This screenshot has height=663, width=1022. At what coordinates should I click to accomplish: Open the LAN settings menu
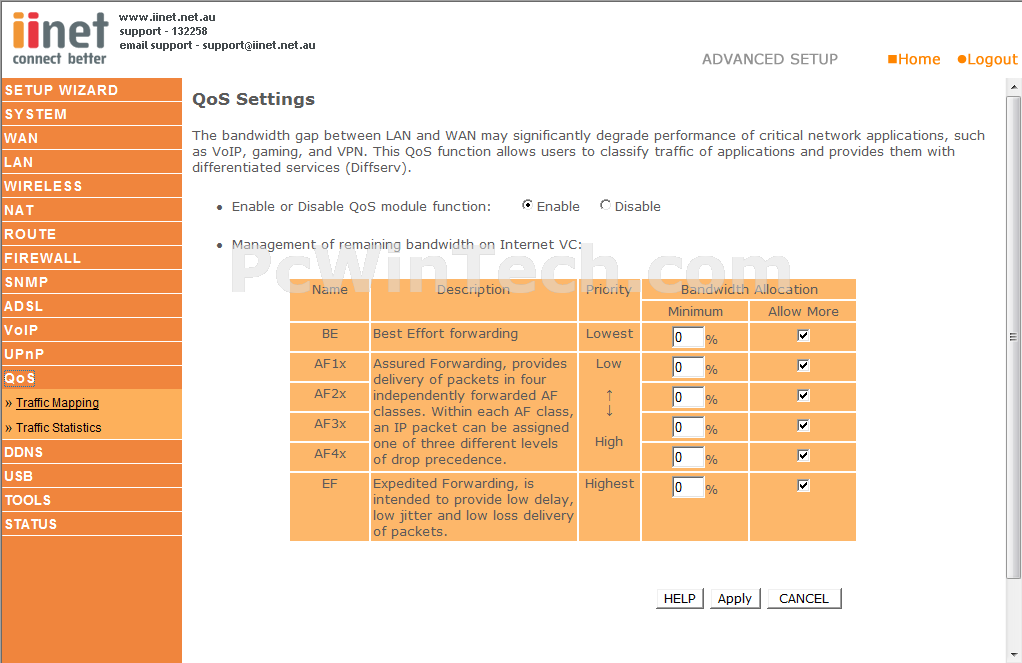click(91, 162)
